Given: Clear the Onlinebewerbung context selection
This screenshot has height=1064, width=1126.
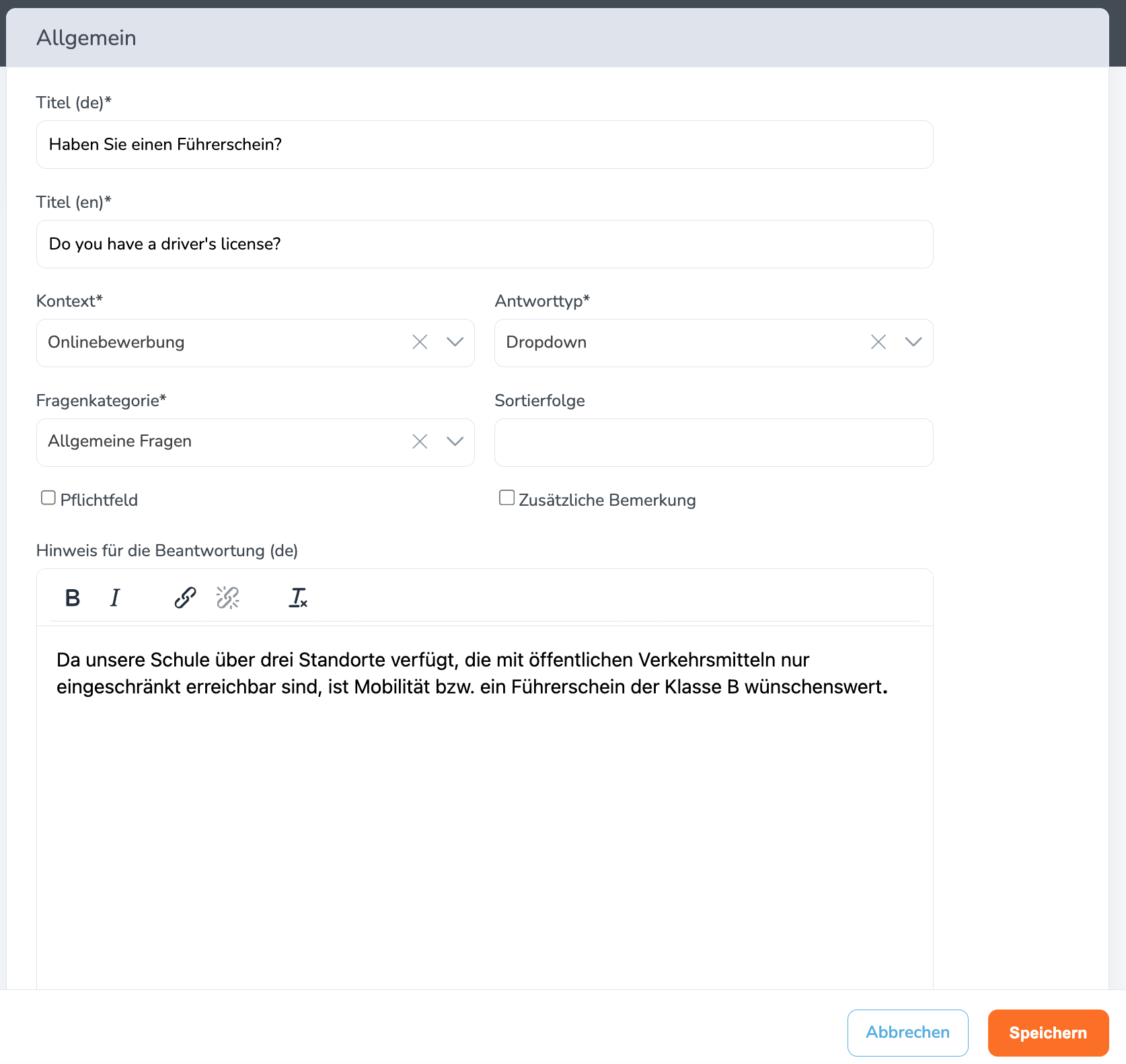Looking at the screenshot, I should click(420, 342).
